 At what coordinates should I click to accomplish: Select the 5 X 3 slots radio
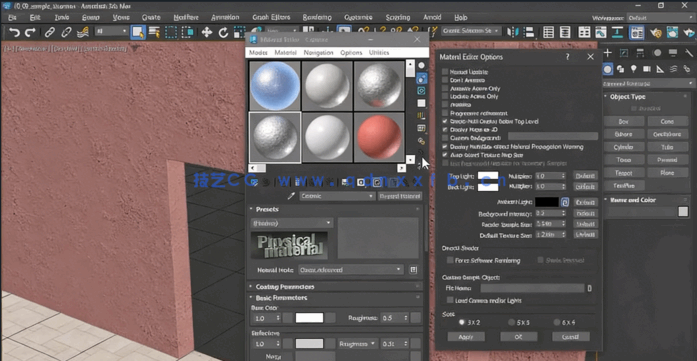click(511, 322)
